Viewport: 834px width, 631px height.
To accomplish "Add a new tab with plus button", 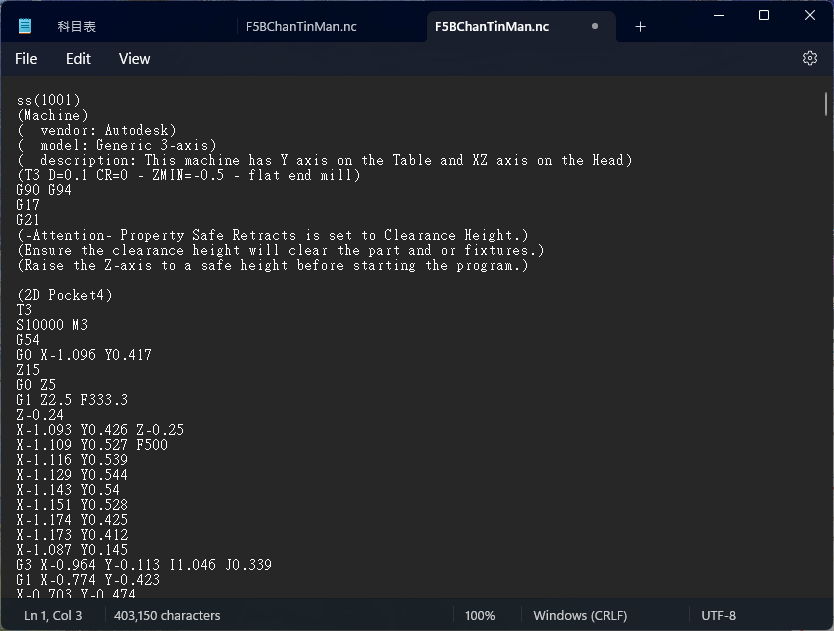I will 641,27.
